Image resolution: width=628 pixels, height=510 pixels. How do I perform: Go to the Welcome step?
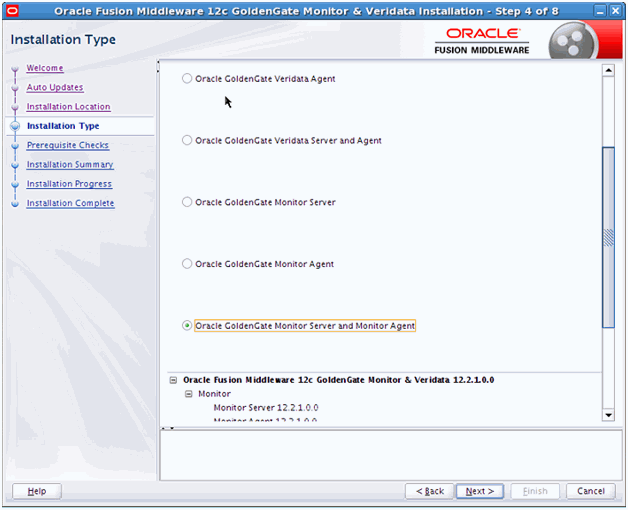click(45, 68)
